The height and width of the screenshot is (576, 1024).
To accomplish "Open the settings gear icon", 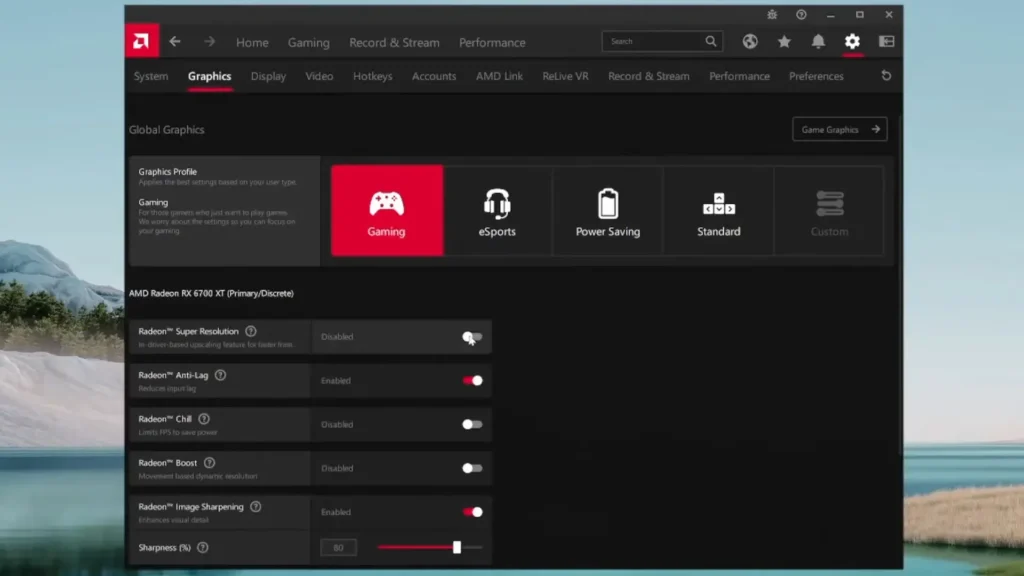I will click(x=852, y=41).
